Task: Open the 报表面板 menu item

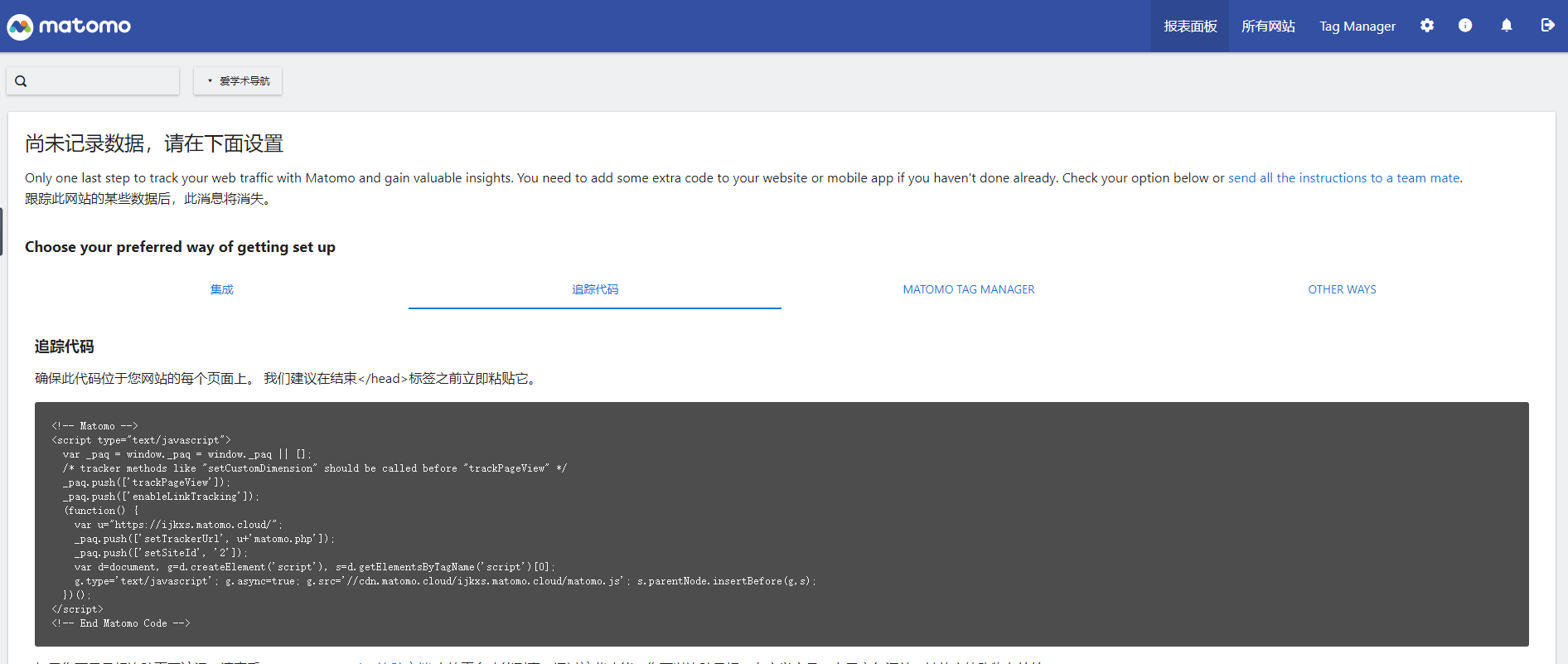Action: pos(1190,27)
